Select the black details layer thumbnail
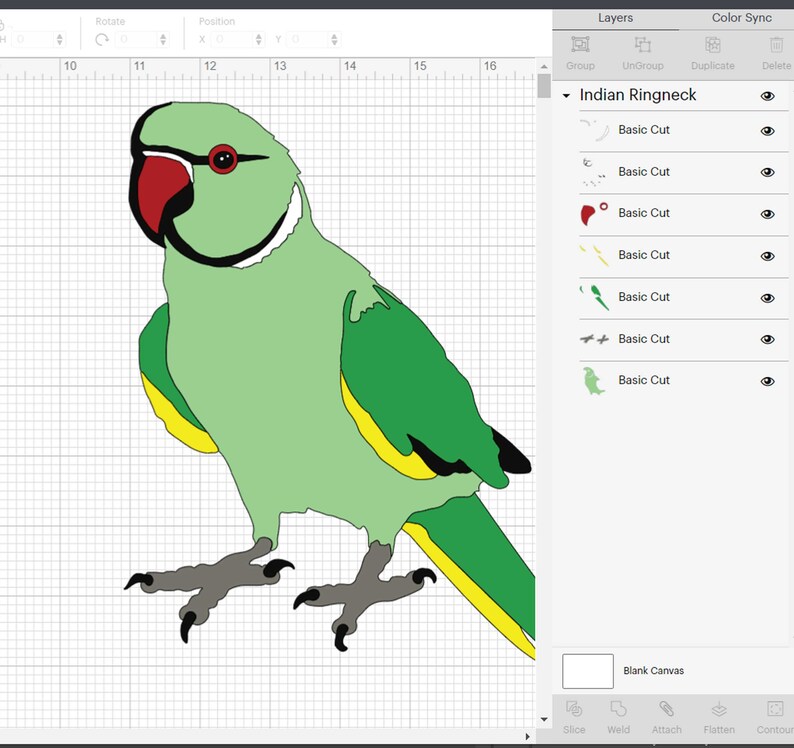Image resolution: width=794 pixels, height=748 pixels. (594, 172)
